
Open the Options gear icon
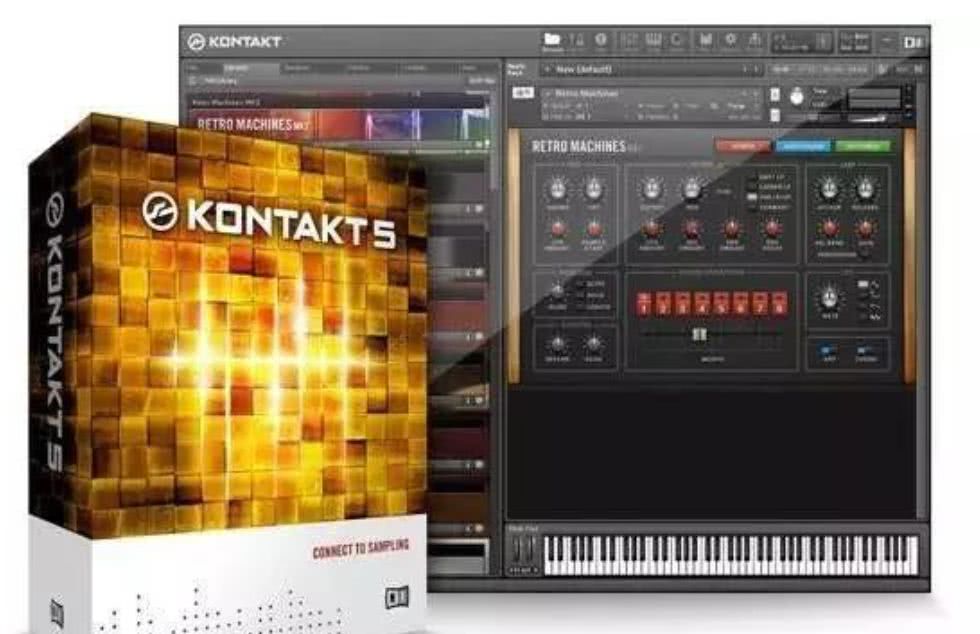[730, 41]
